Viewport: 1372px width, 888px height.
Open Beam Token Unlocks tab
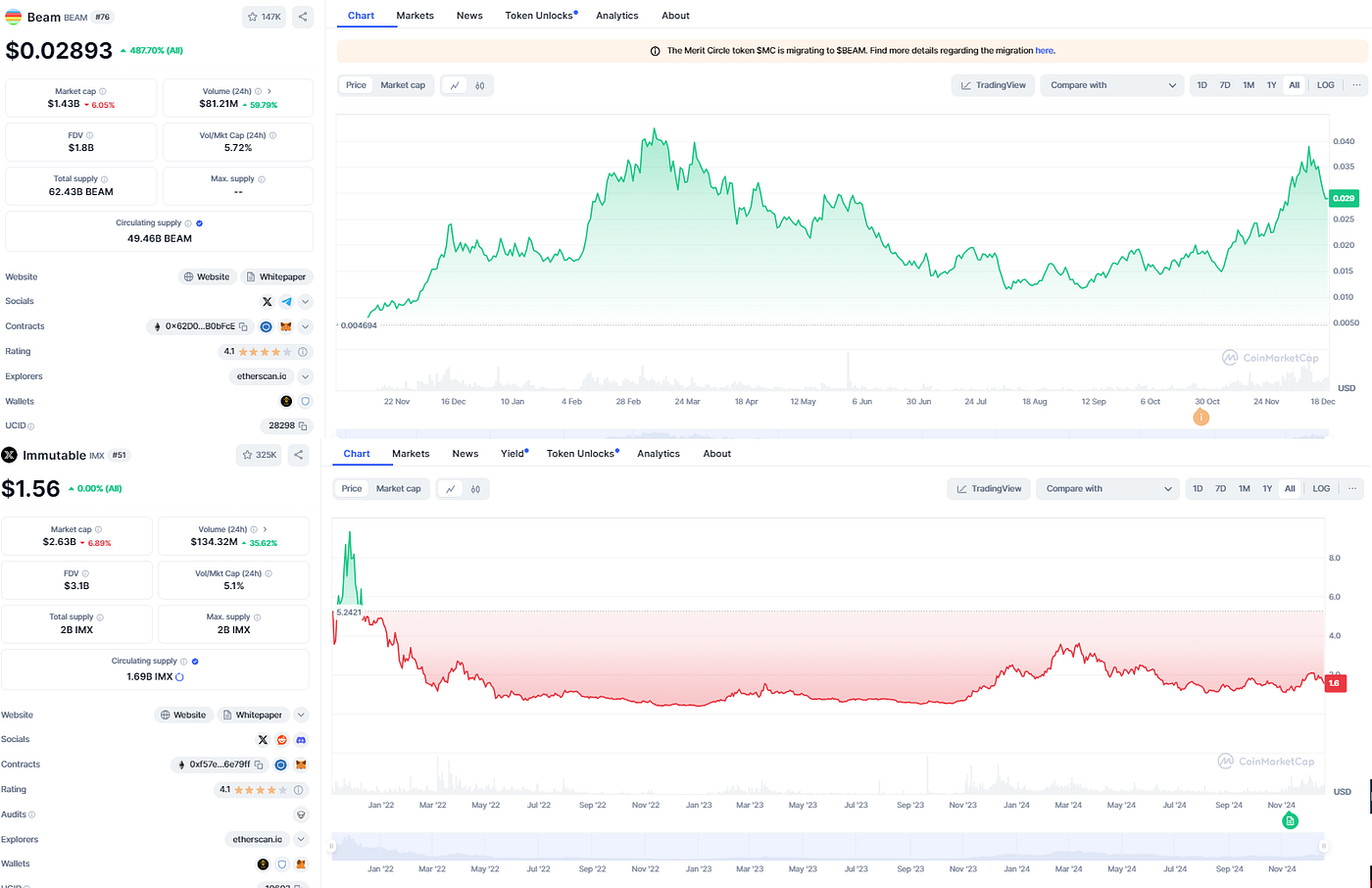coord(541,16)
